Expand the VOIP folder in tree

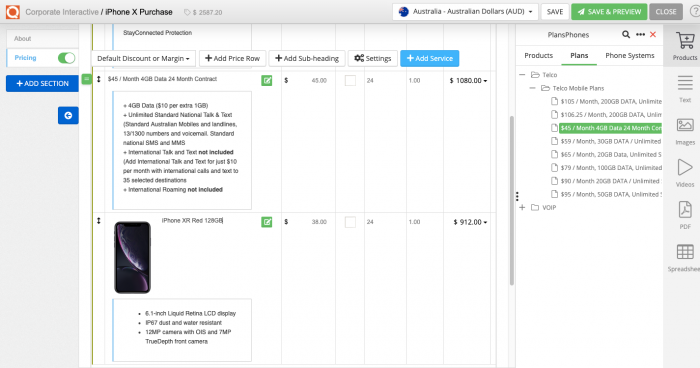[x=522, y=208]
